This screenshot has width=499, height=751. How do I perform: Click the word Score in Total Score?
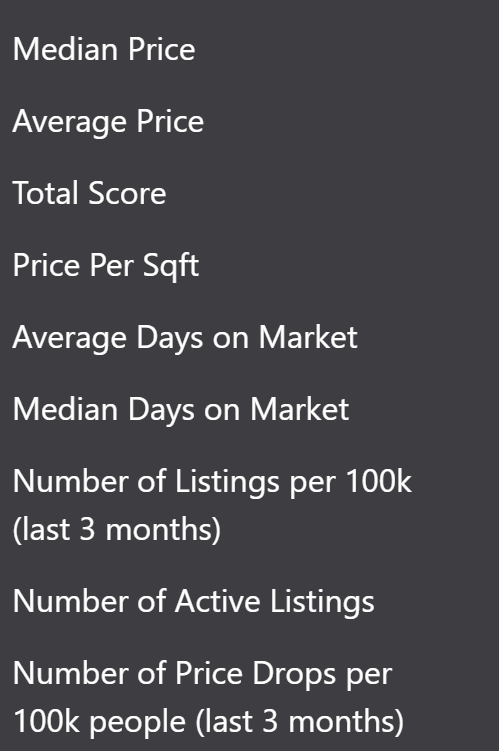(x=127, y=193)
